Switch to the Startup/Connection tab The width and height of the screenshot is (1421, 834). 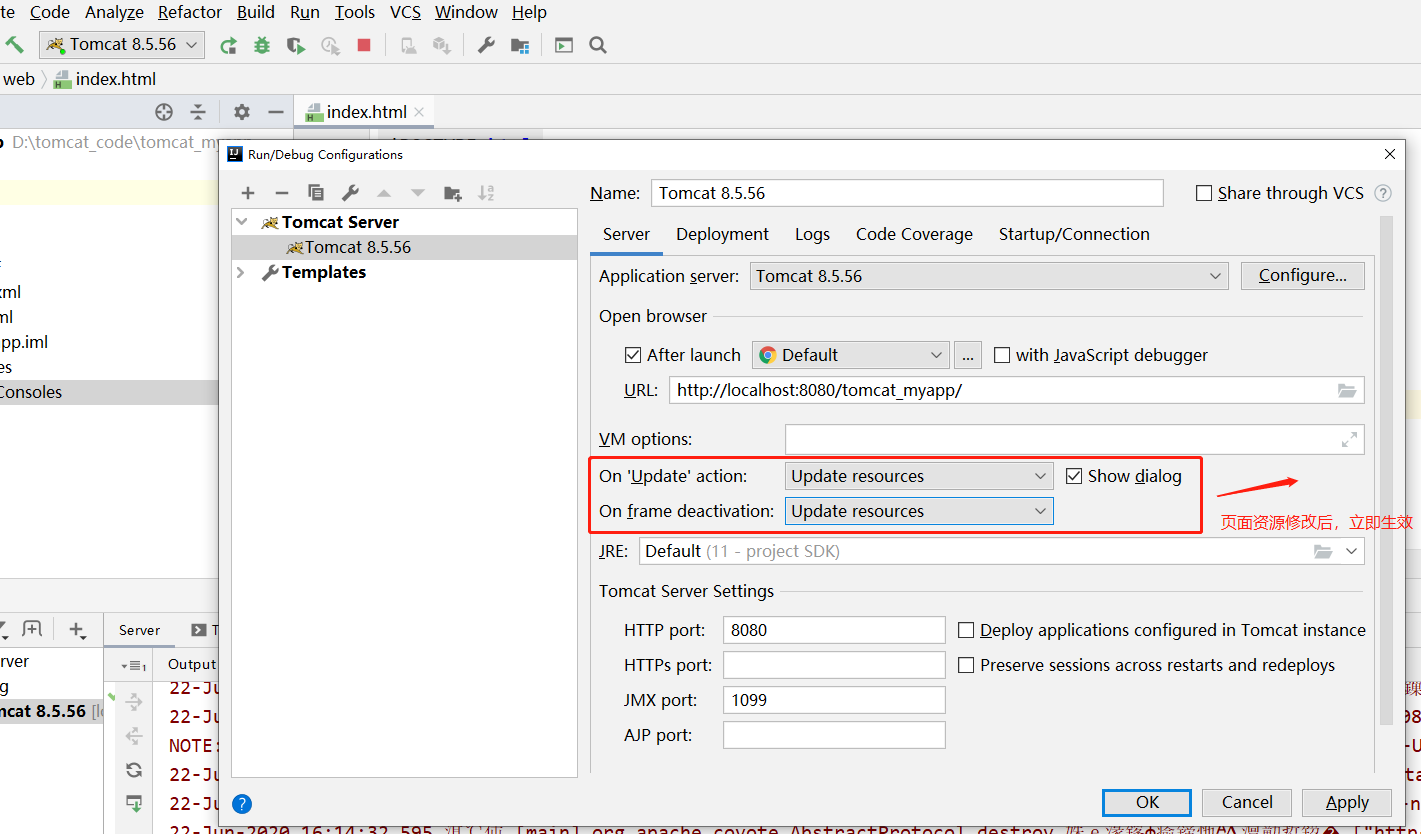pyautogui.click(x=1074, y=234)
